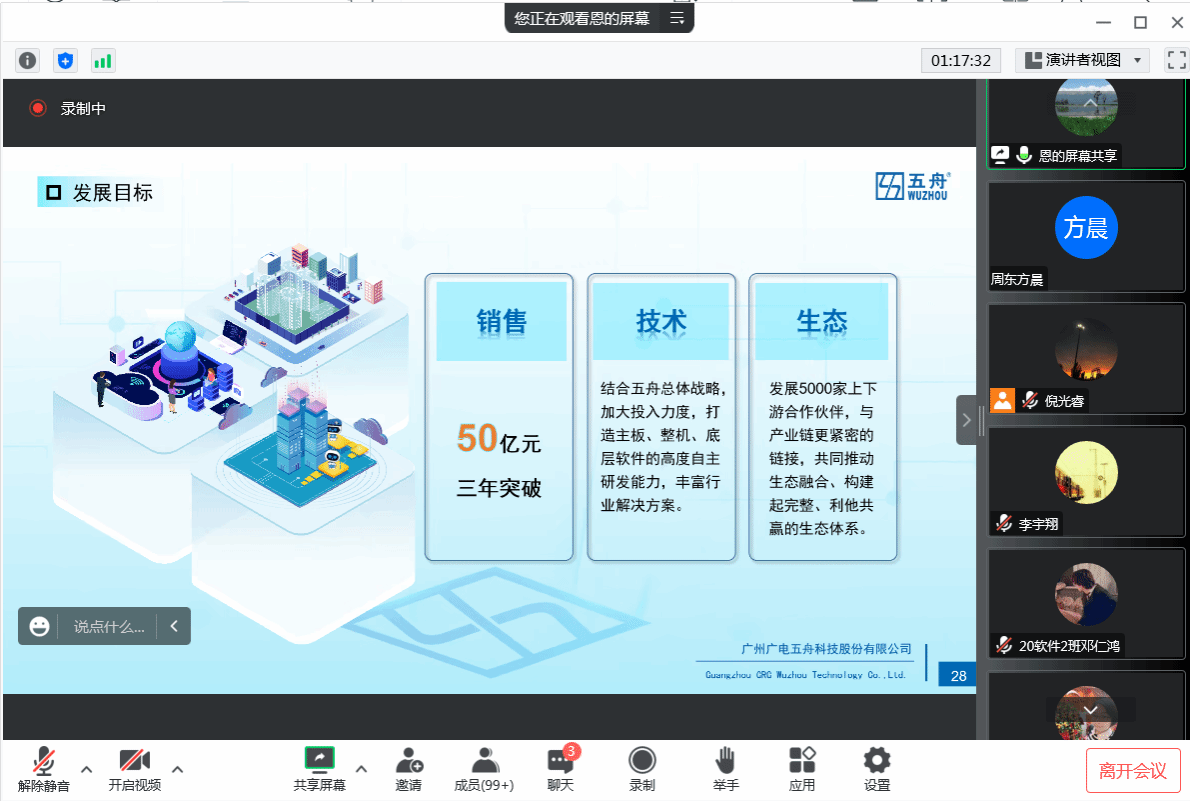Open the Apps (应用) icon

point(802,768)
